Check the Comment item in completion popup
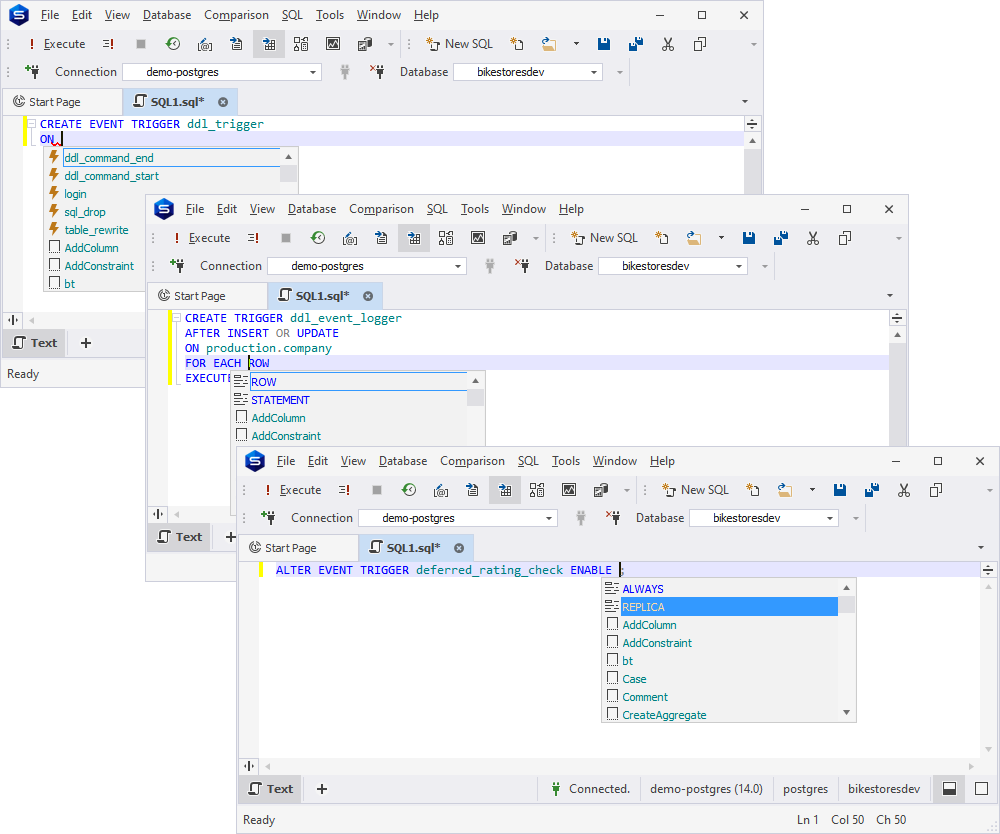 pyautogui.click(x=612, y=696)
